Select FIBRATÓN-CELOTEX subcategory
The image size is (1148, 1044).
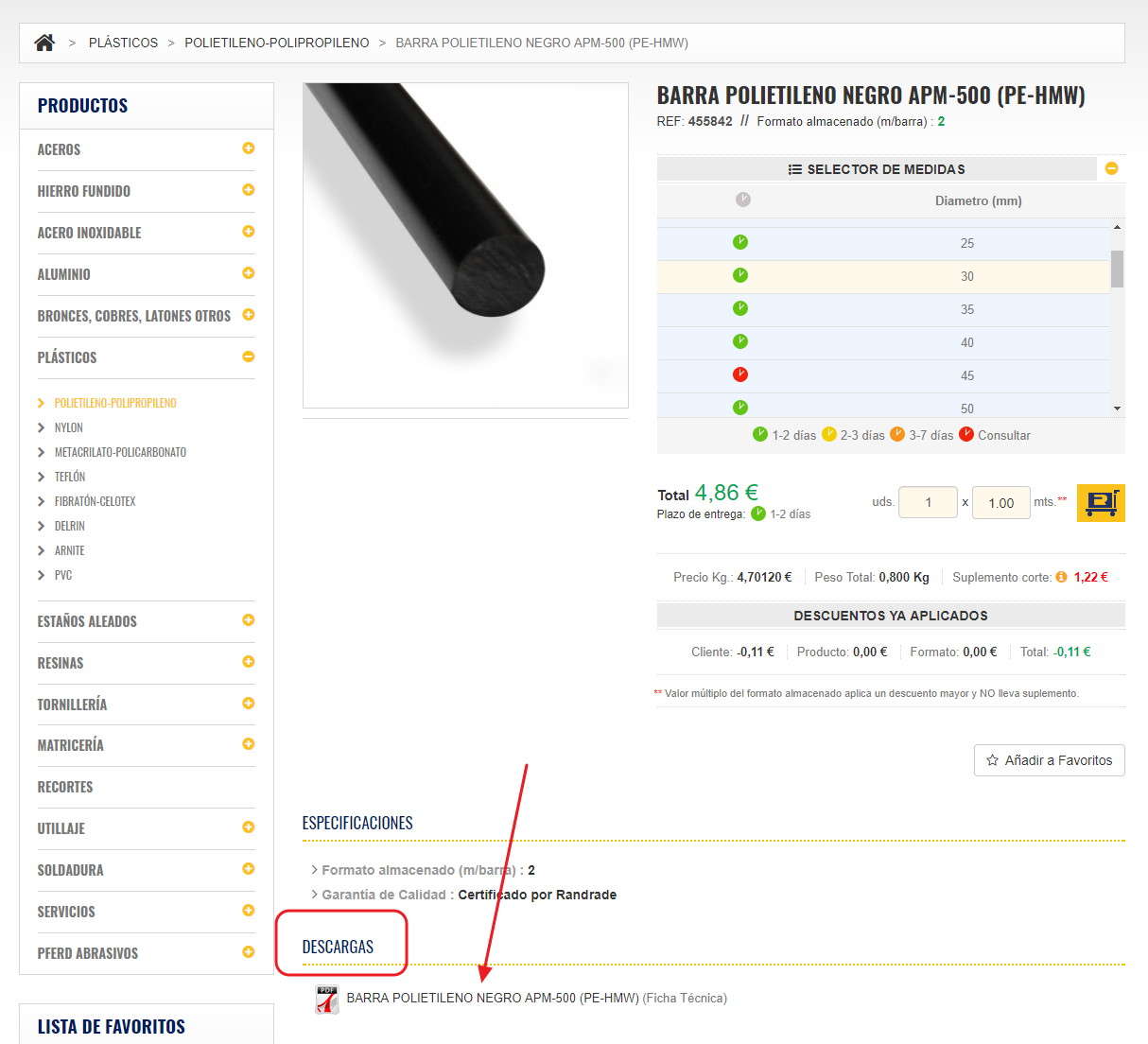point(96,501)
